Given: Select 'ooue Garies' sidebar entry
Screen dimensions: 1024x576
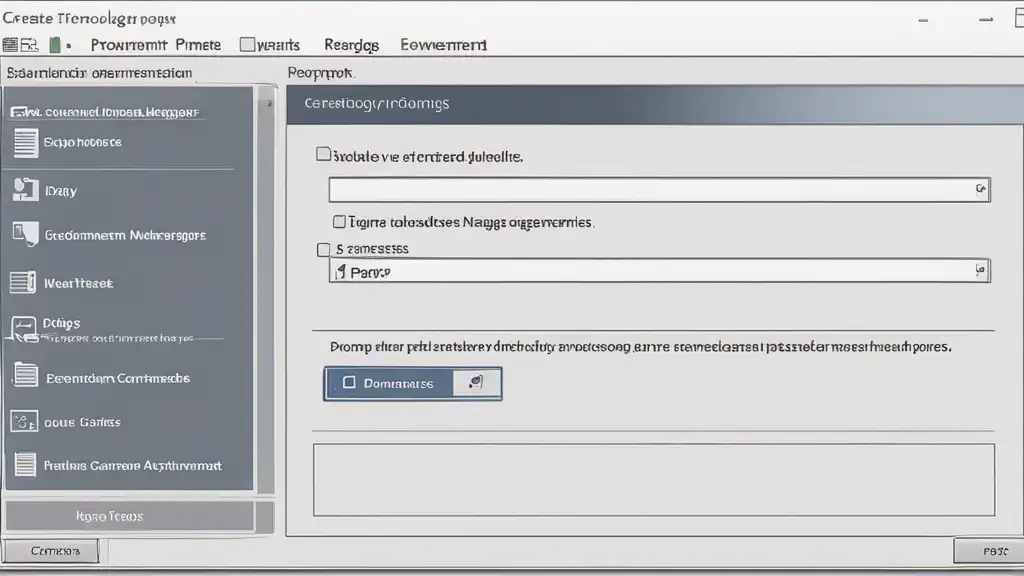Looking at the screenshot, I should coord(82,423).
